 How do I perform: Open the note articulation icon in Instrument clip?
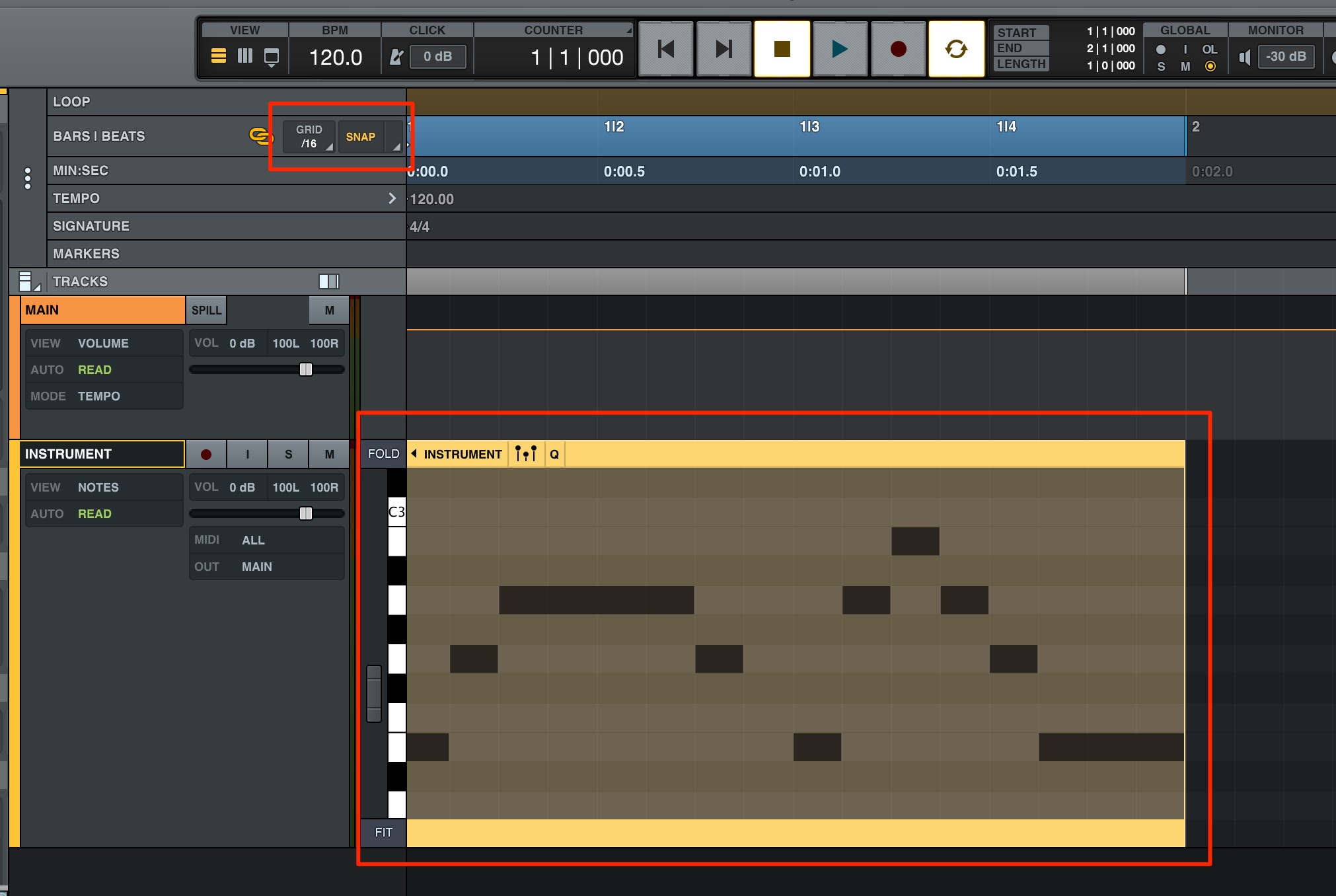coord(526,454)
